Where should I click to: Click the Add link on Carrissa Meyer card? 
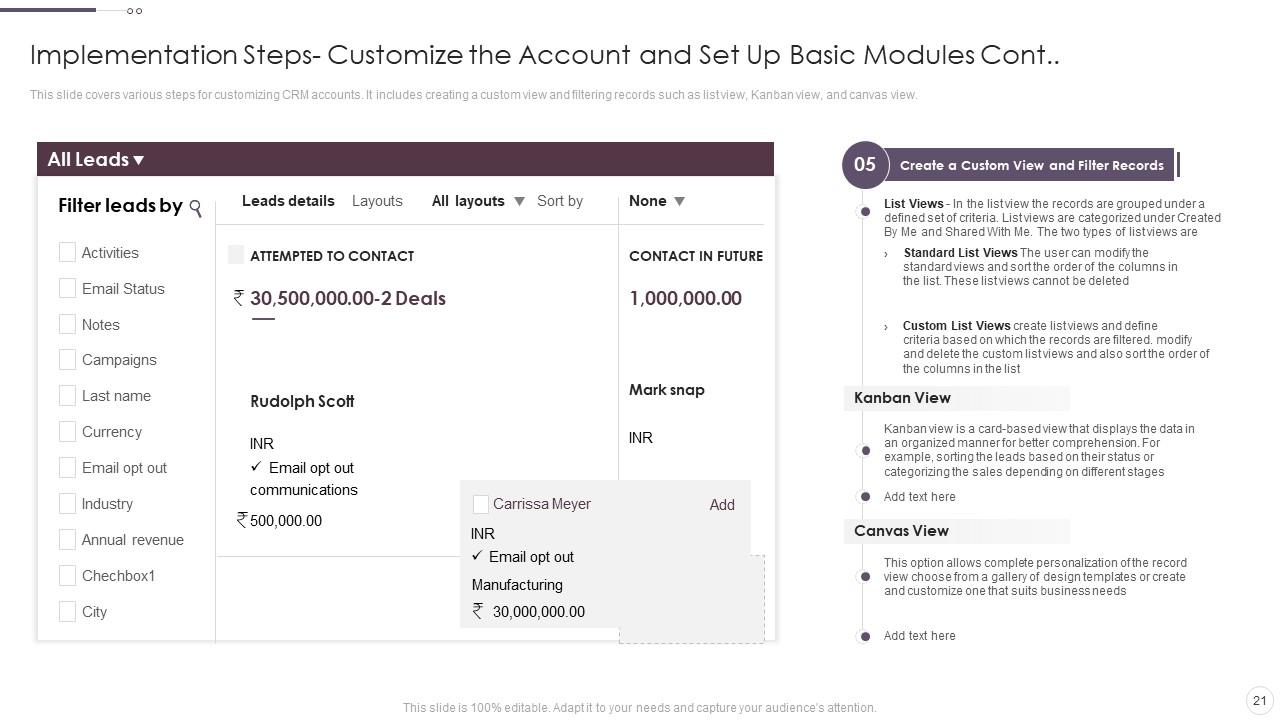(722, 505)
